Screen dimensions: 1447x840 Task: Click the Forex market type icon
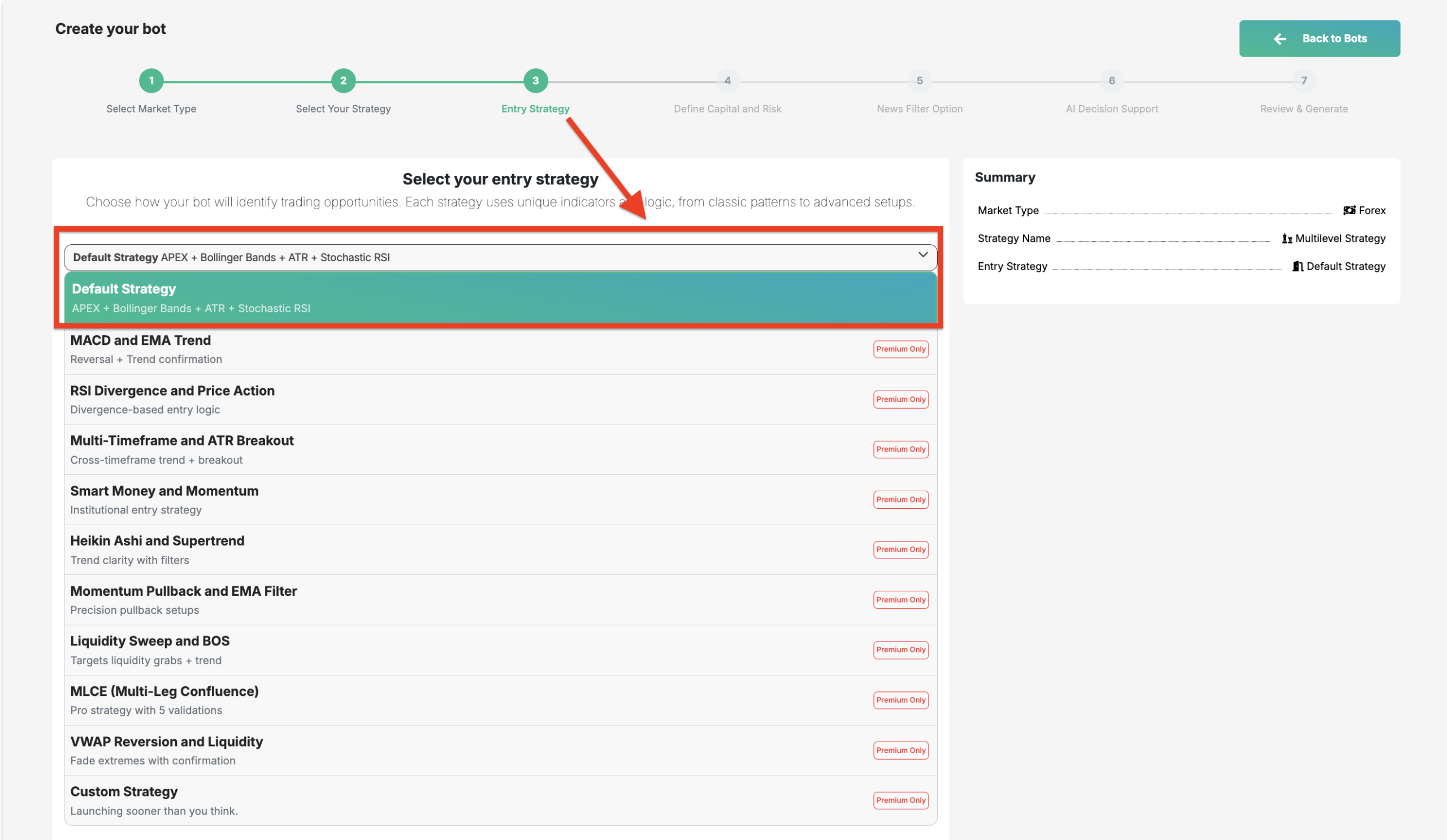pyautogui.click(x=1349, y=211)
